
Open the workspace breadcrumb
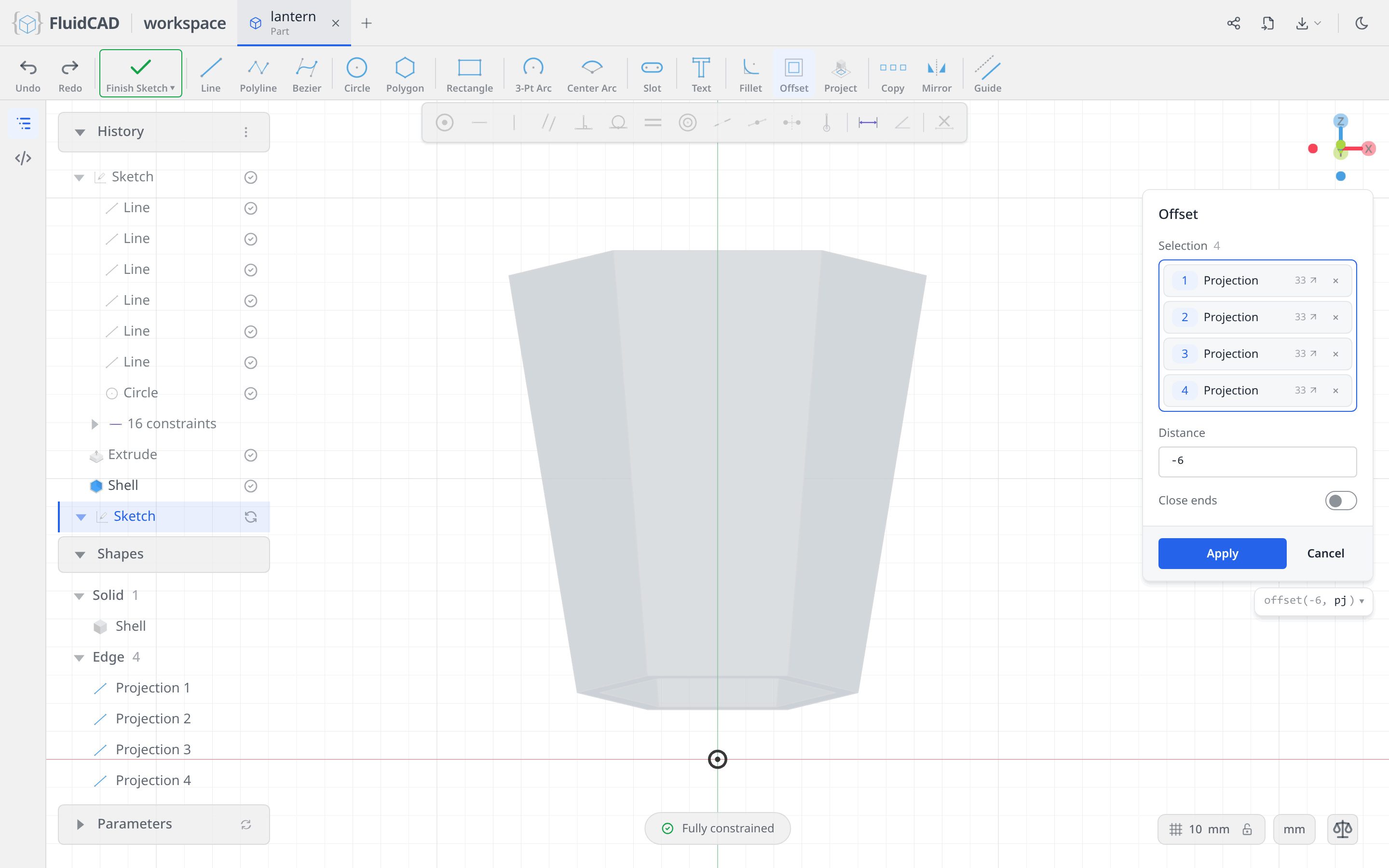point(184,23)
